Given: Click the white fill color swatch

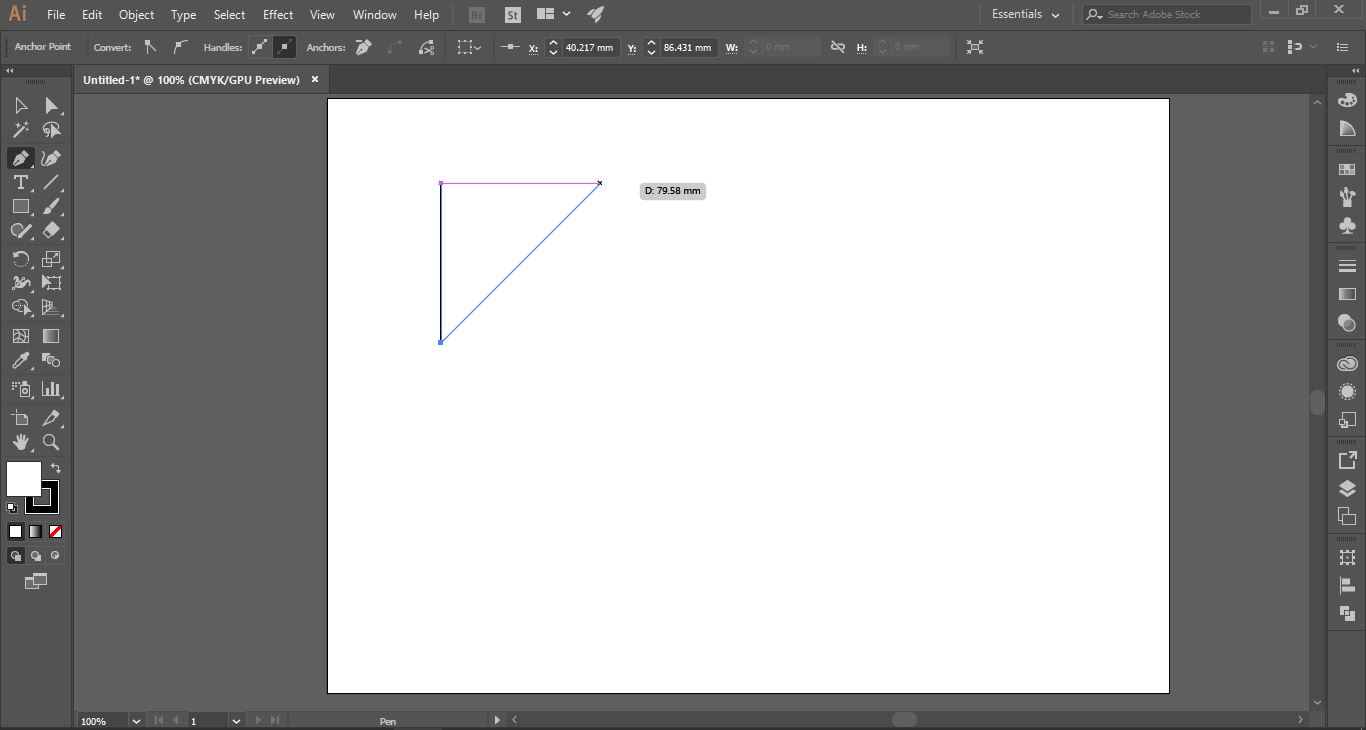Looking at the screenshot, I should coord(23,479).
